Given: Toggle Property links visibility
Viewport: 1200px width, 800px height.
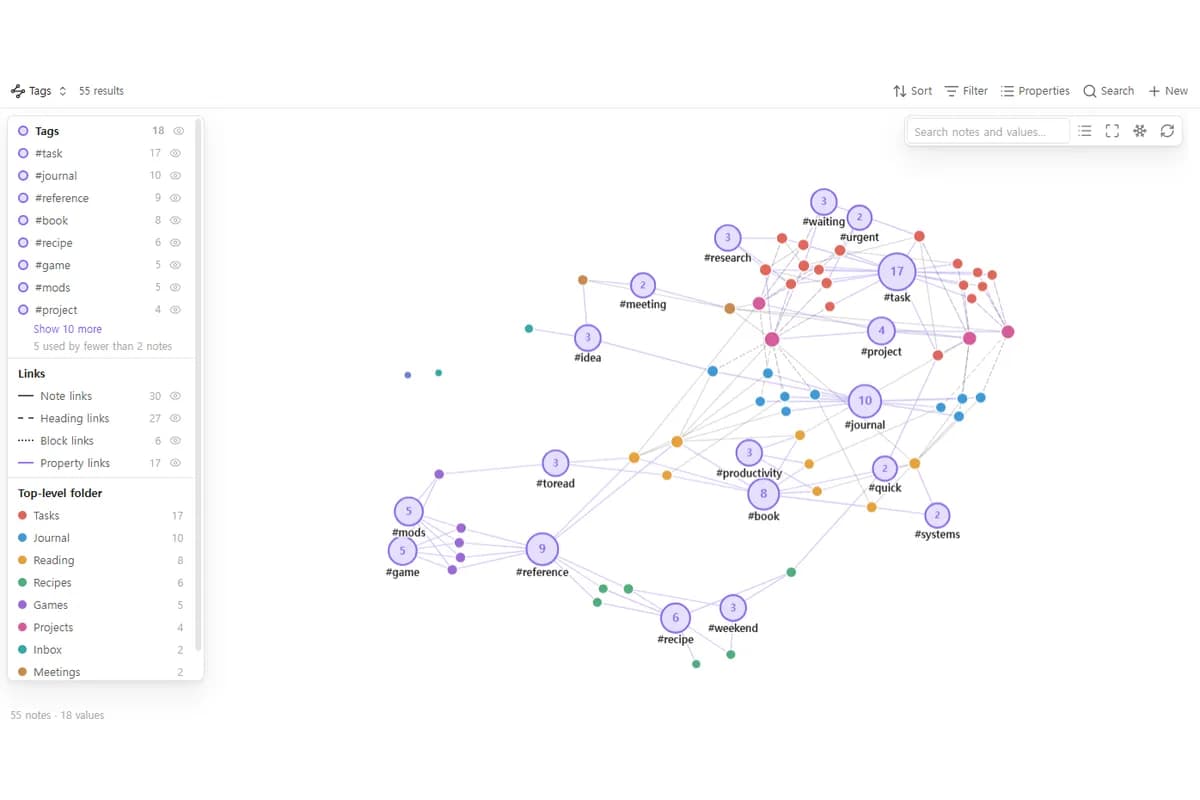Looking at the screenshot, I should point(175,463).
